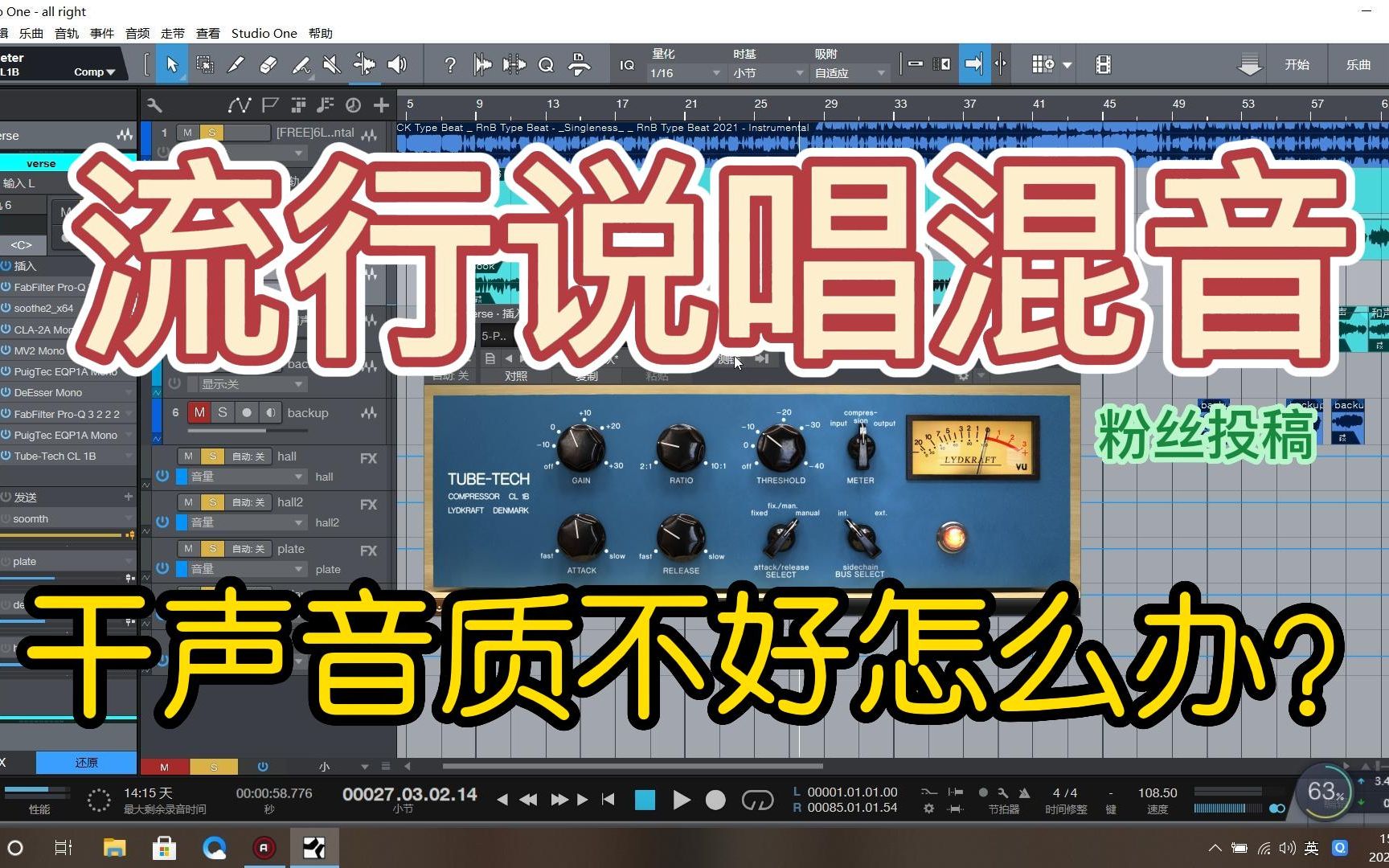
Task: Click the 还原 button in channel panel
Action: coord(86,762)
